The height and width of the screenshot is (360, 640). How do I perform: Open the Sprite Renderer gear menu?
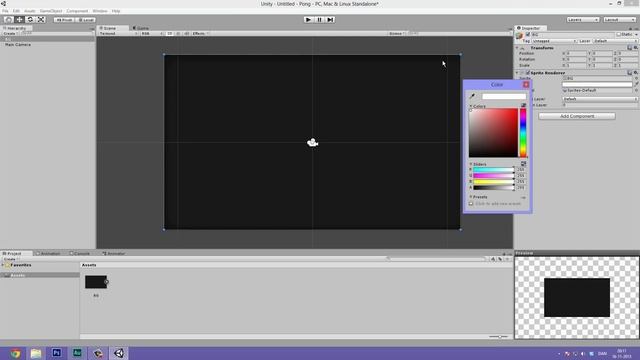click(x=636, y=73)
